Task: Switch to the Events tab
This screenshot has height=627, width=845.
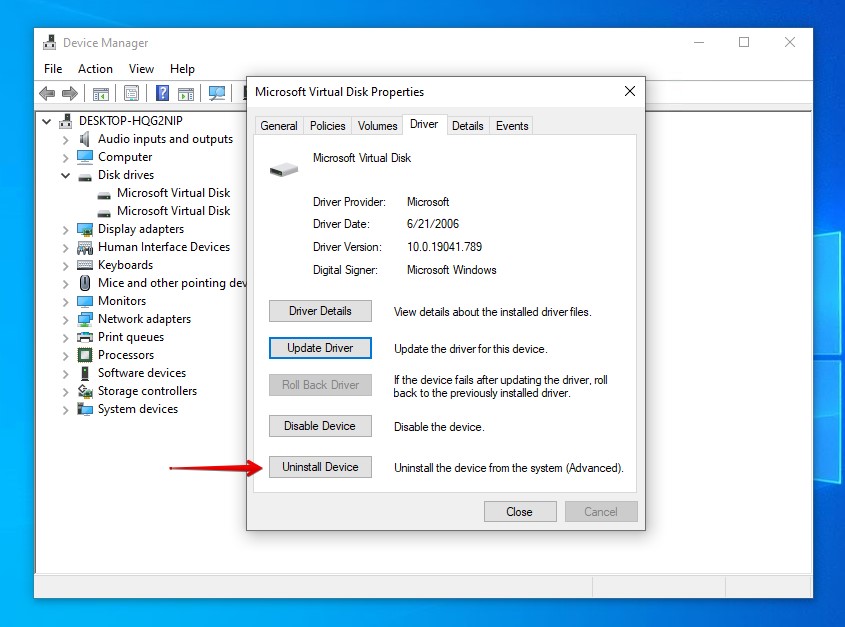Action: (512, 126)
